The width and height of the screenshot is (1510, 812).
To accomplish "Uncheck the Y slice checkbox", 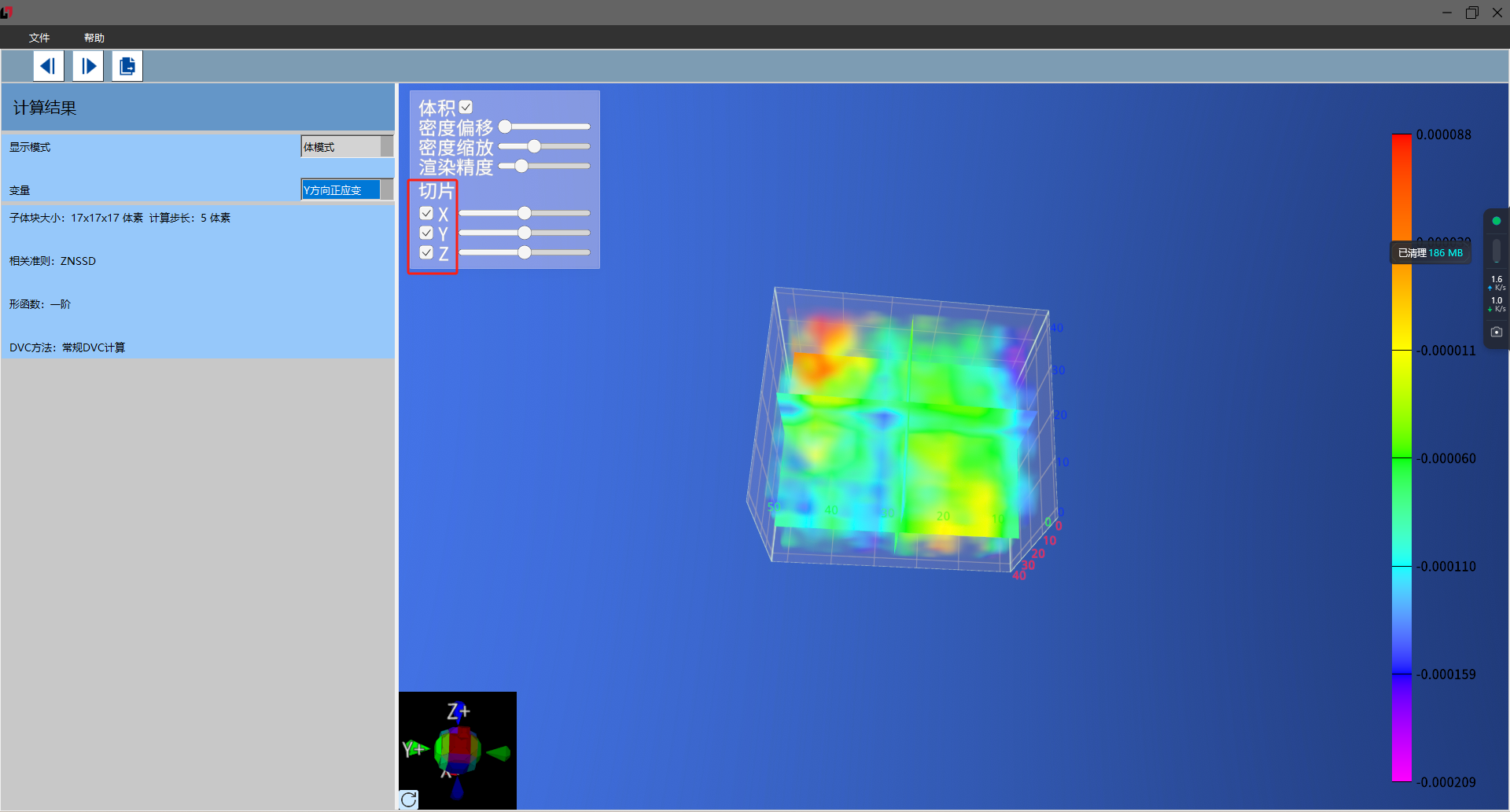I will pyautogui.click(x=426, y=233).
